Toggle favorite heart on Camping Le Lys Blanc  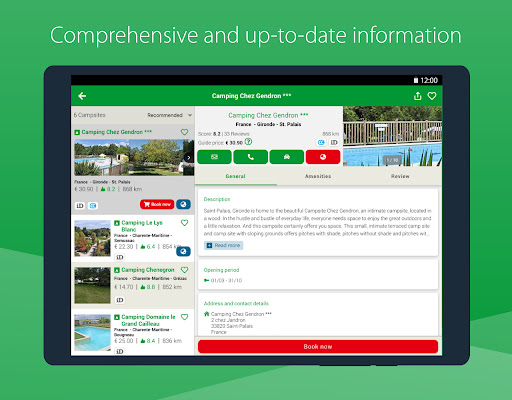[184, 223]
